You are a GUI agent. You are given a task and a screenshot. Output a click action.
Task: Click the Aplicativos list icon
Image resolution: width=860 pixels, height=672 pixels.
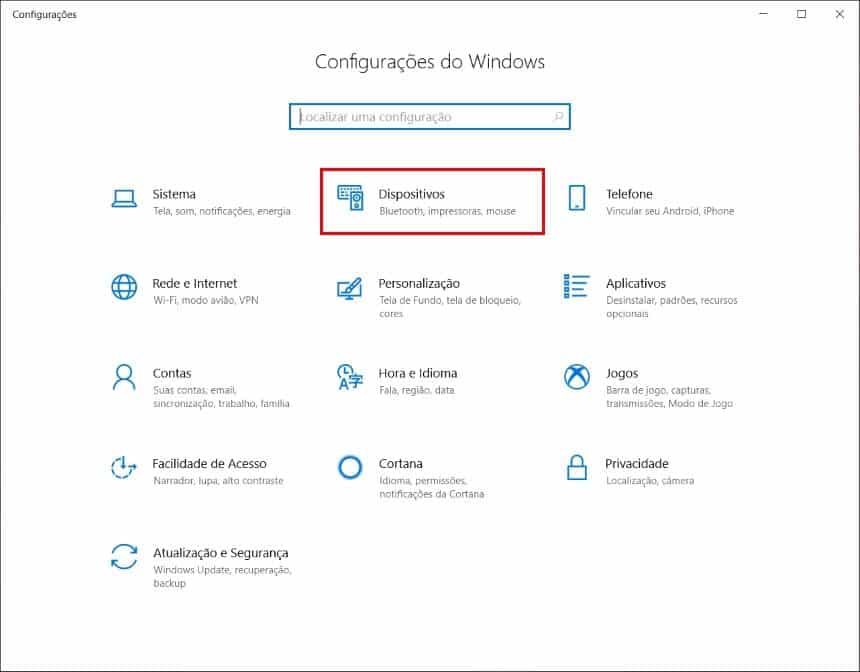click(576, 286)
